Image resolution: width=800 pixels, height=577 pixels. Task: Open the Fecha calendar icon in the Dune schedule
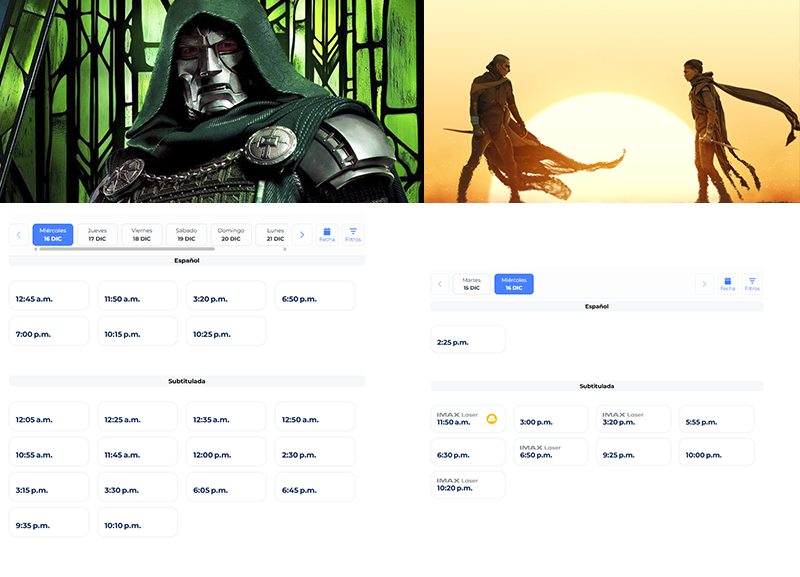coord(728,284)
